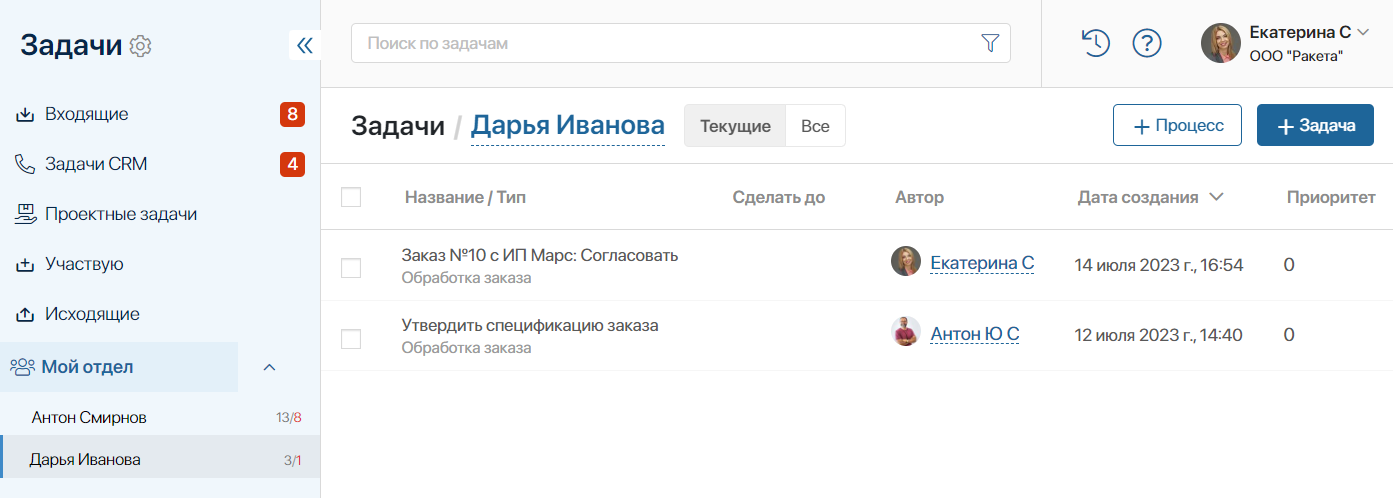
Task: Click the Исходящие outbox icon
Action: click(25, 314)
